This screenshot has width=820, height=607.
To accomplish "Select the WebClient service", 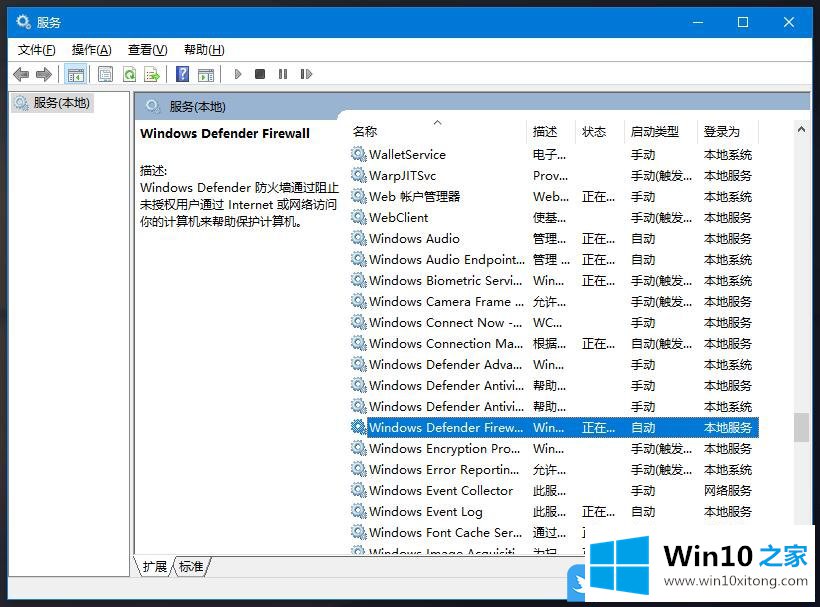I will click(x=554, y=217).
